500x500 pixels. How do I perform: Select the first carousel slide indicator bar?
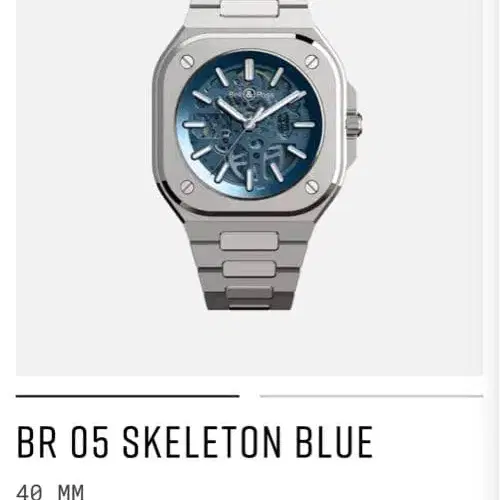128,396
